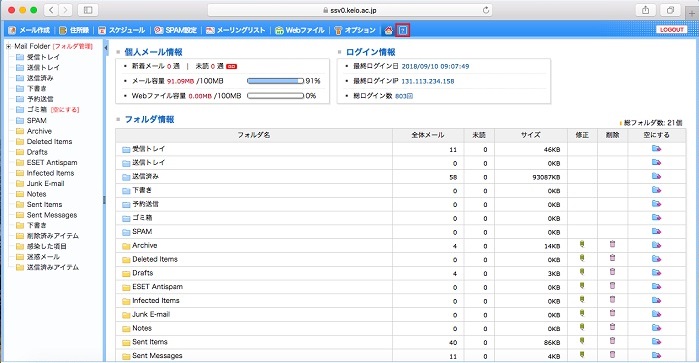Open the Safari share button
699x363 pixels.
646,10
